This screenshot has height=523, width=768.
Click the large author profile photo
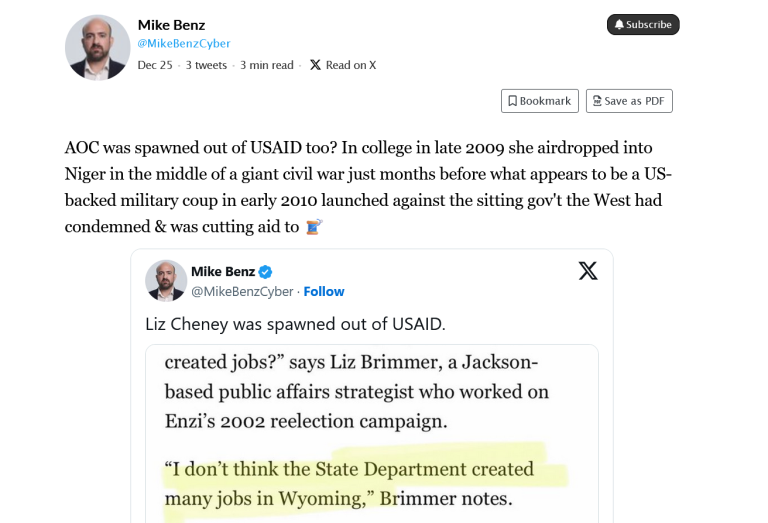[97, 47]
